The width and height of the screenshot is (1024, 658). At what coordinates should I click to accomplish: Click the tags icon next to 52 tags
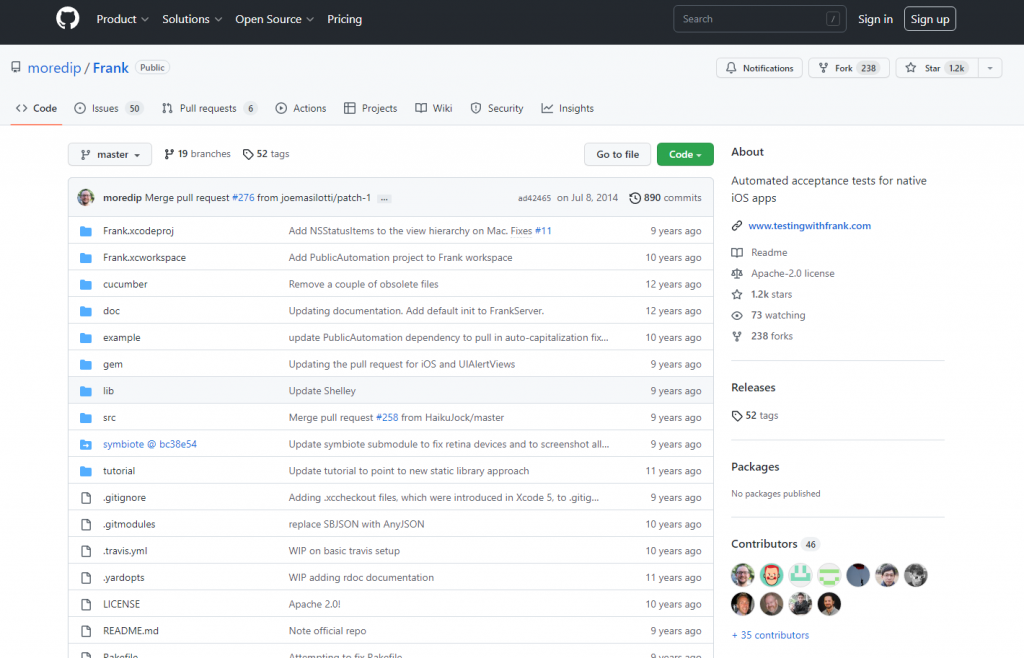click(x=248, y=154)
